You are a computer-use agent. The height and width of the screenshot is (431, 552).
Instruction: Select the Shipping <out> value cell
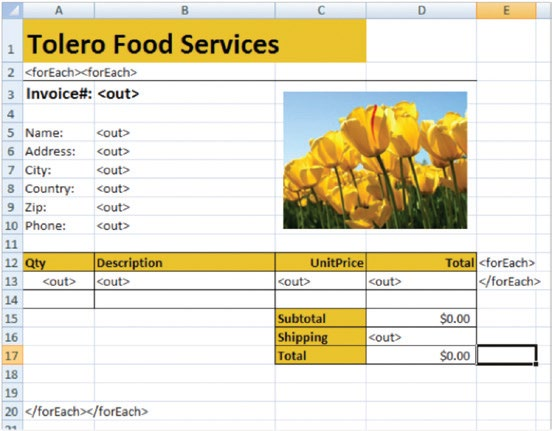pyautogui.click(x=421, y=337)
